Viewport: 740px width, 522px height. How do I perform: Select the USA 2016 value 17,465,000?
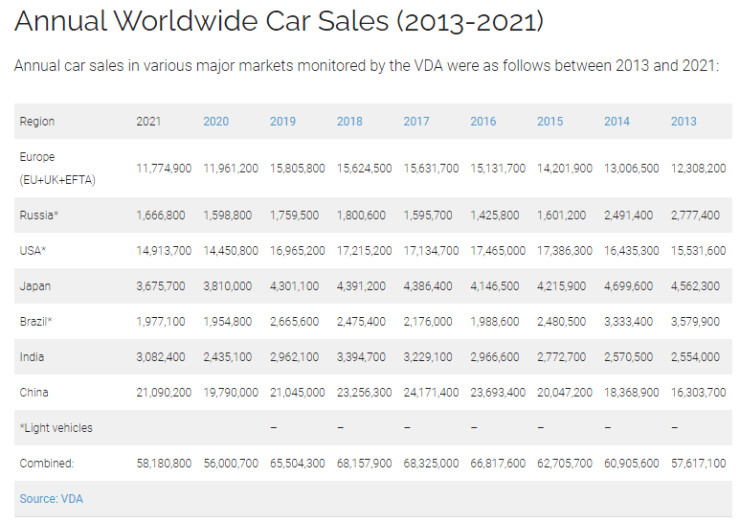(x=497, y=250)
